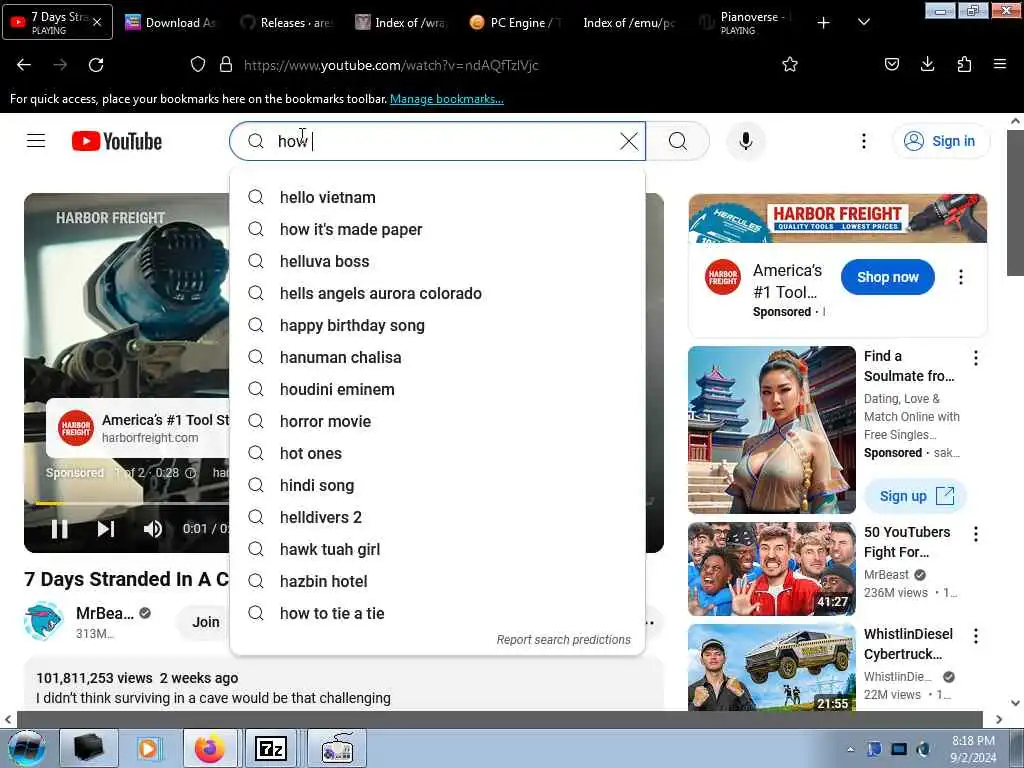Image resolution: width=1024 pixels, height=768 pixels.
Task: Click Report search predictions
Action: 564,639
